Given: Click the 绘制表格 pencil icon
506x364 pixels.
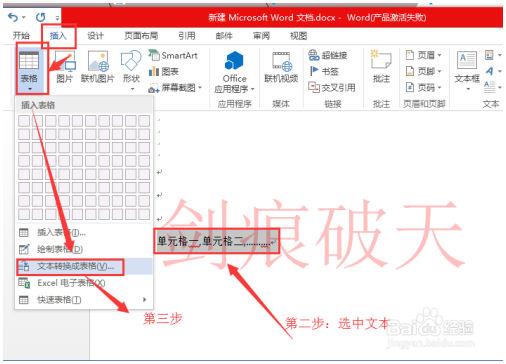Looking at the screenshot, I should (x=24, y=249).
